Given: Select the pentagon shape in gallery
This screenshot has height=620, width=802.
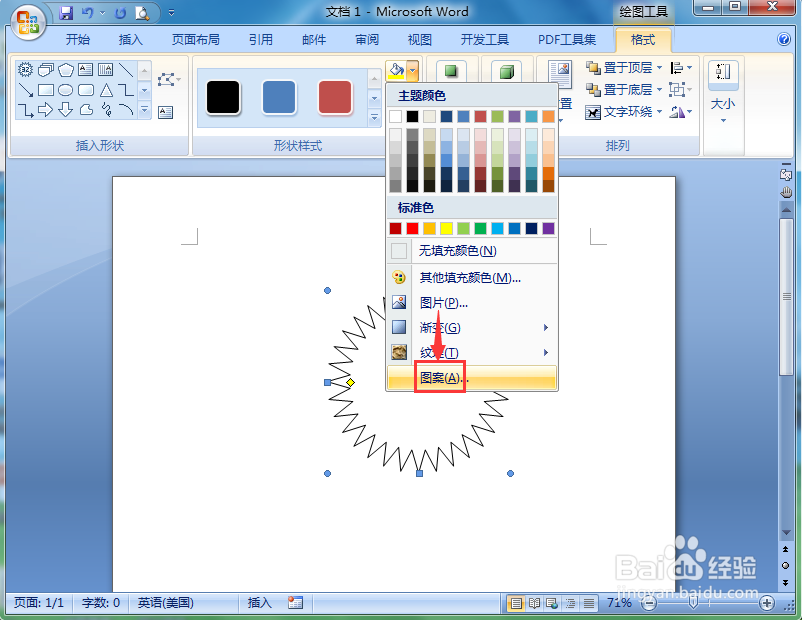Looking at the screenshot, I should (x=65, y=70).
